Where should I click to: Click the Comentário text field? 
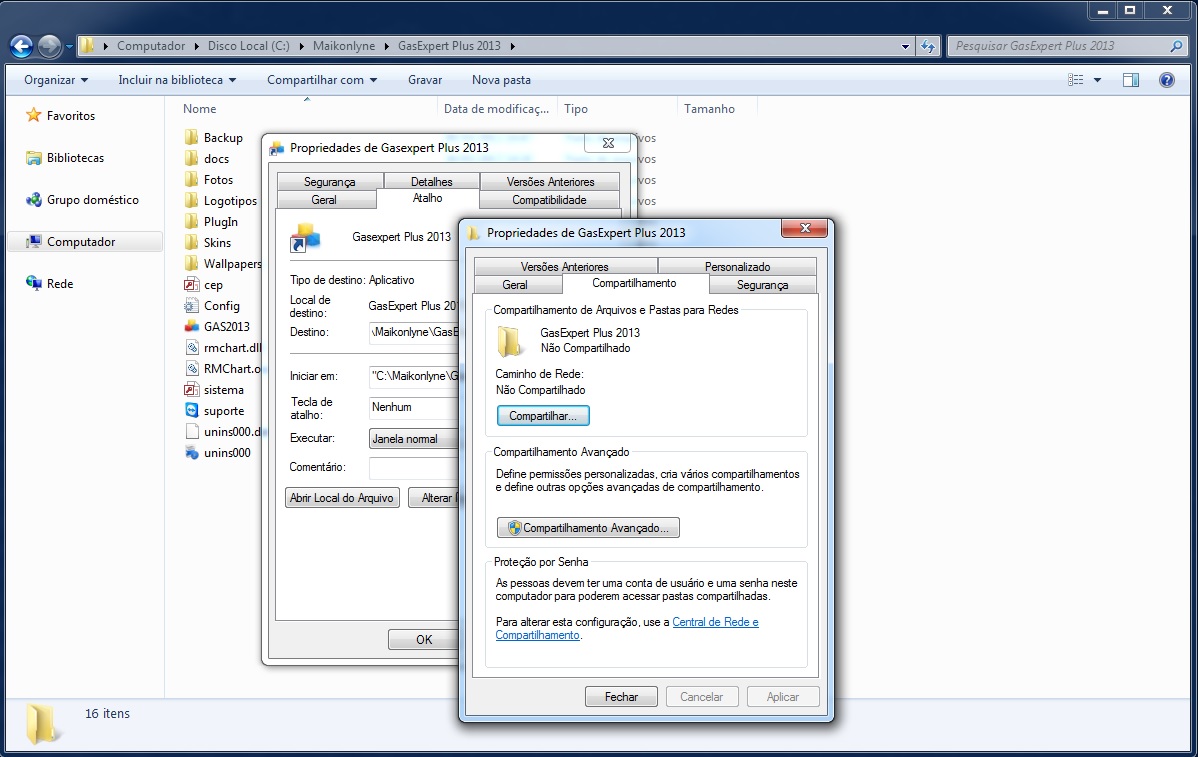point(413,467)
